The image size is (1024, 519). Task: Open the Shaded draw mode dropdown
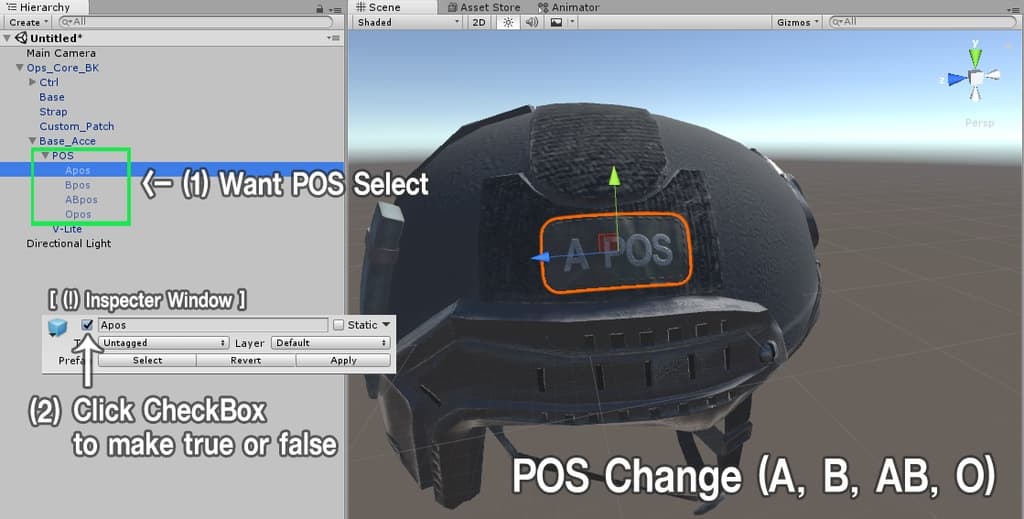408,22
